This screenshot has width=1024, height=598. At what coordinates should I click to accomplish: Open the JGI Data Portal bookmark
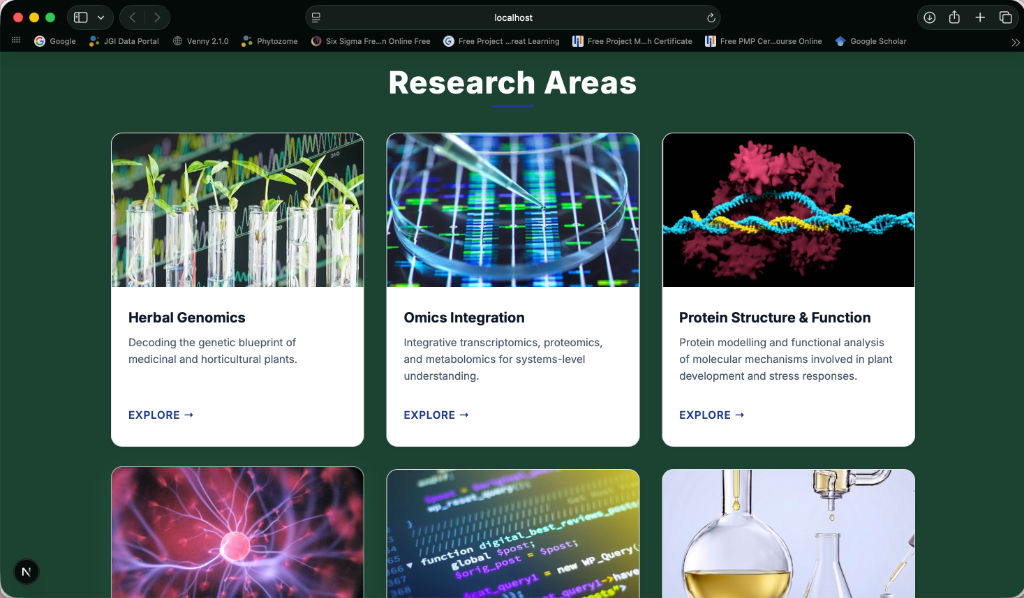pos(124,41)
